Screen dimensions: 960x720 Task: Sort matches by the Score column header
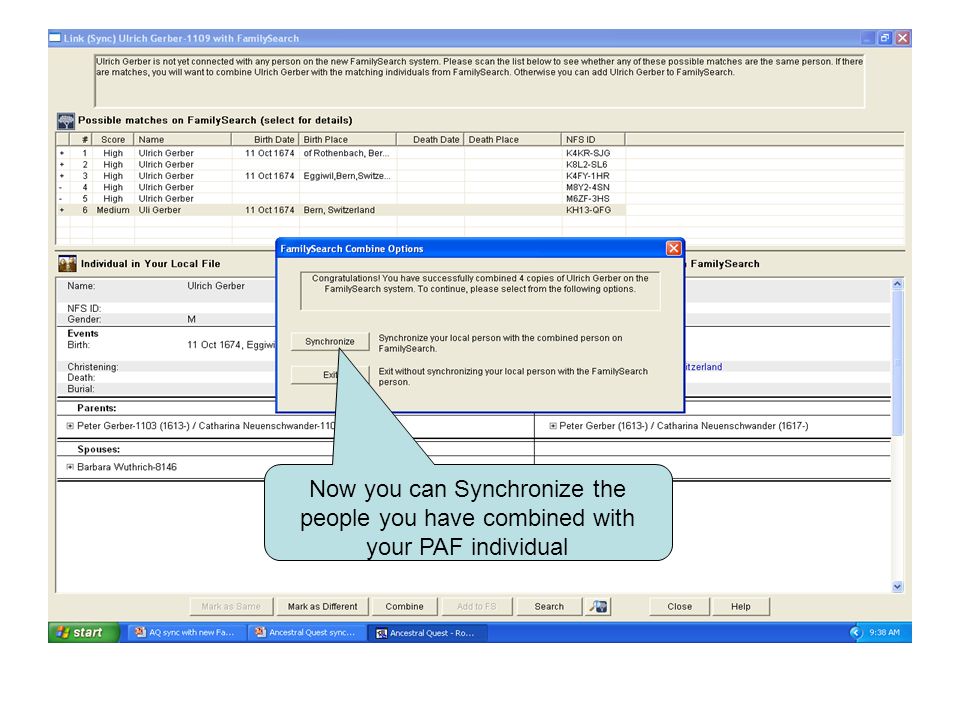[x=113, y=140]
